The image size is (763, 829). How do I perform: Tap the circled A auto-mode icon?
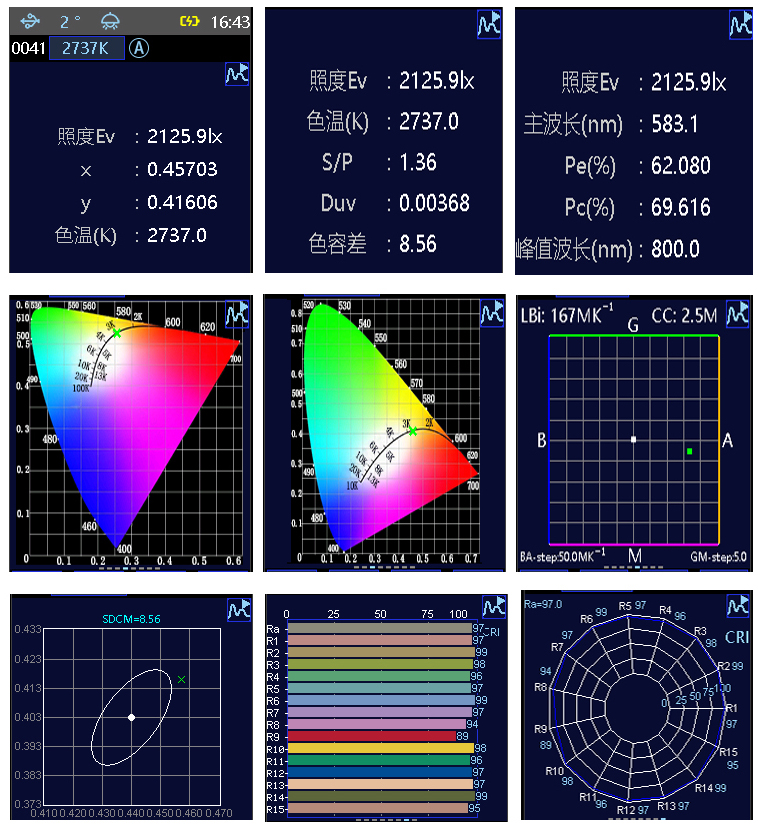(x=138, y=48)
